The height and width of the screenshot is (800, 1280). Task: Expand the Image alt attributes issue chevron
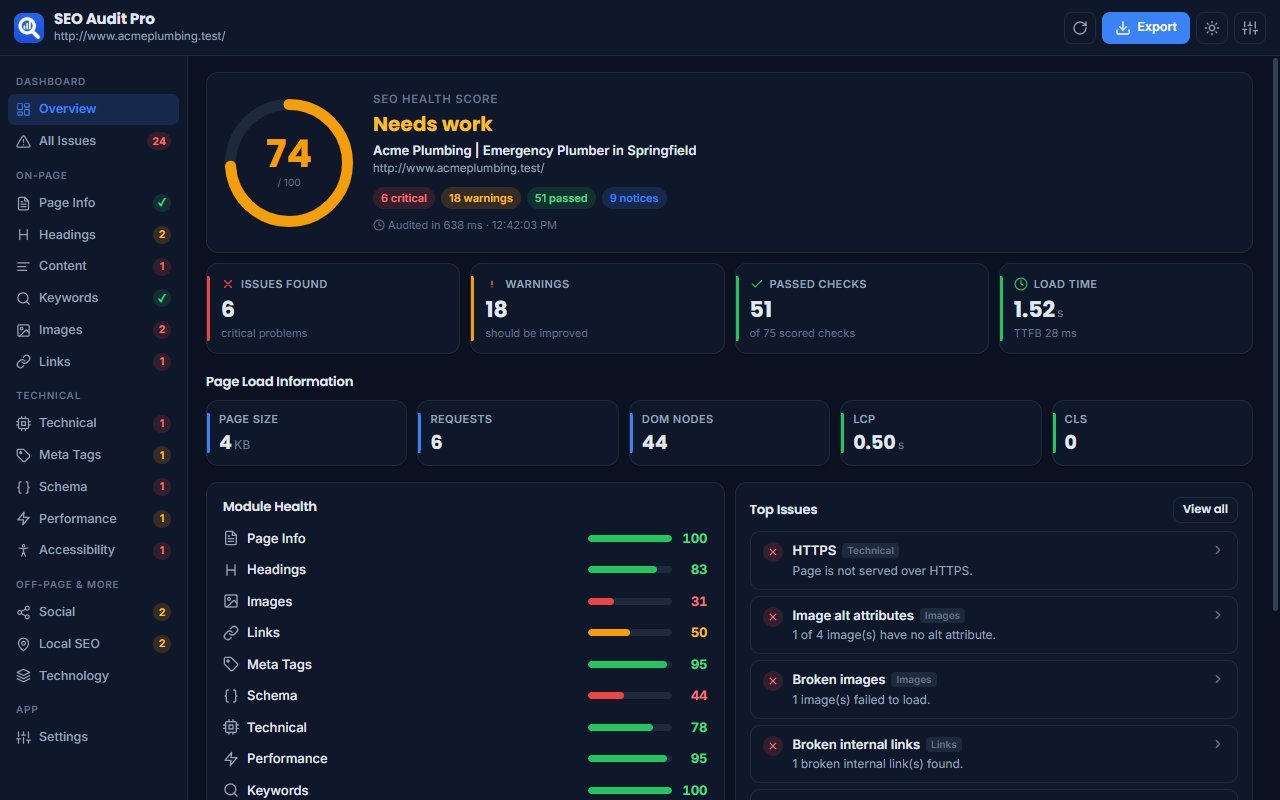pyautogui.click(x=1217, y=615)
